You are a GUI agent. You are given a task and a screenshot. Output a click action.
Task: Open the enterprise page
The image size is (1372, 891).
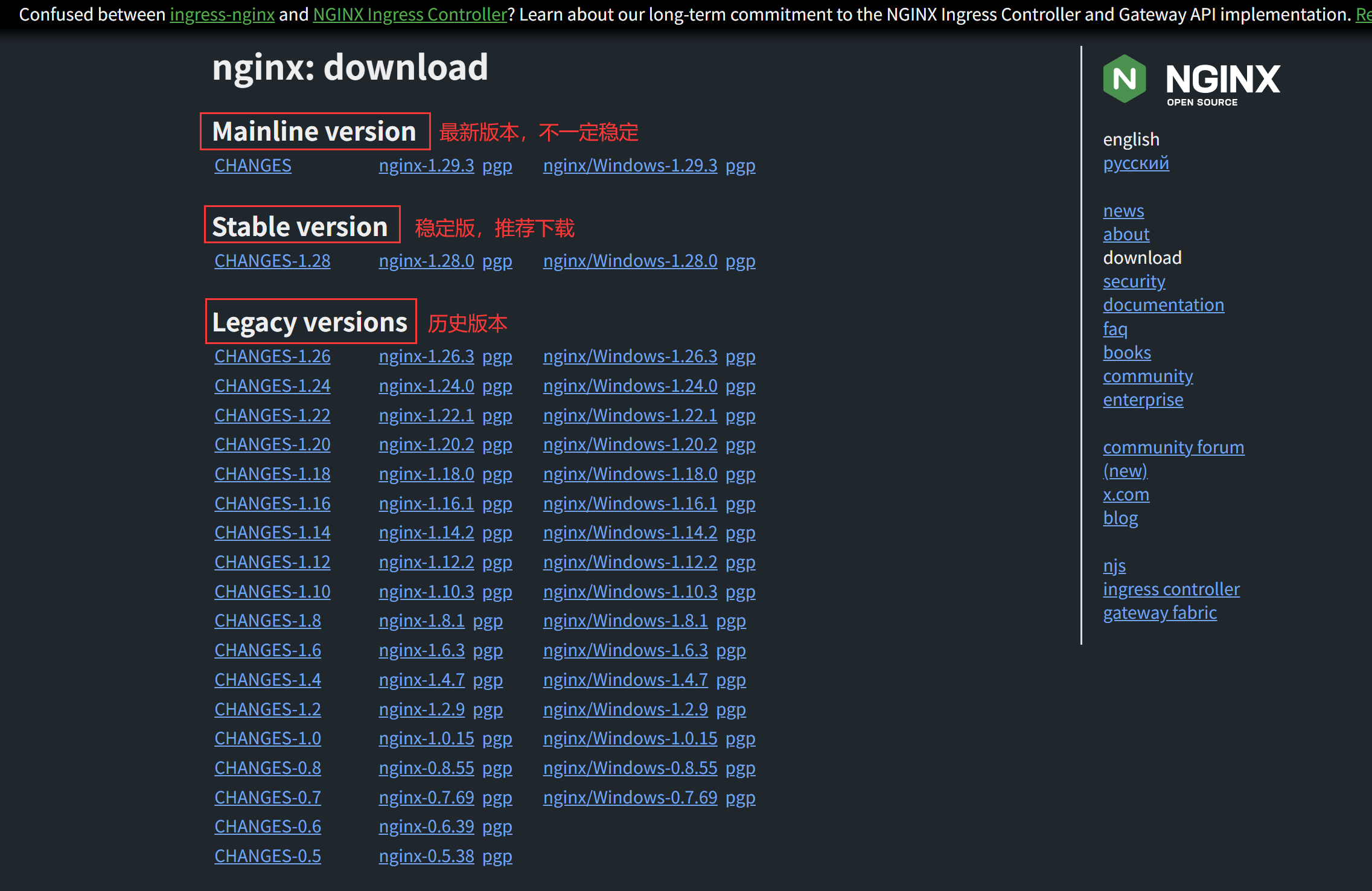[x=1143, y=400]
